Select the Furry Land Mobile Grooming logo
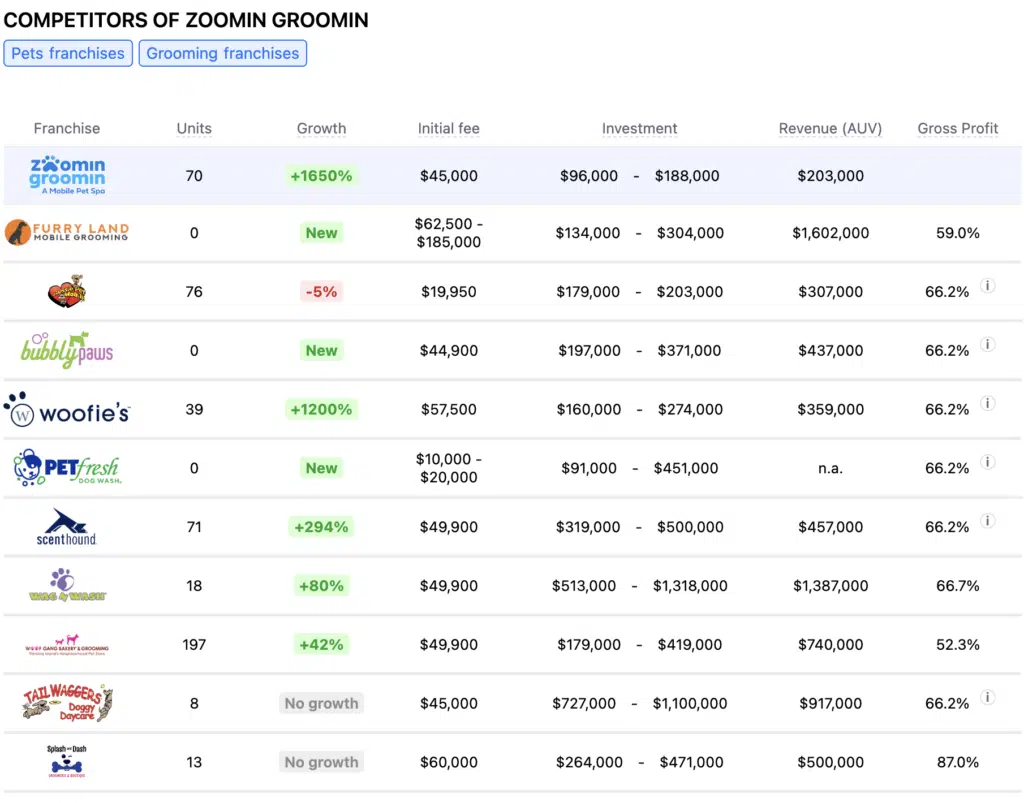The height and width of the screenshot is (803, 1024). coord(66,232)
